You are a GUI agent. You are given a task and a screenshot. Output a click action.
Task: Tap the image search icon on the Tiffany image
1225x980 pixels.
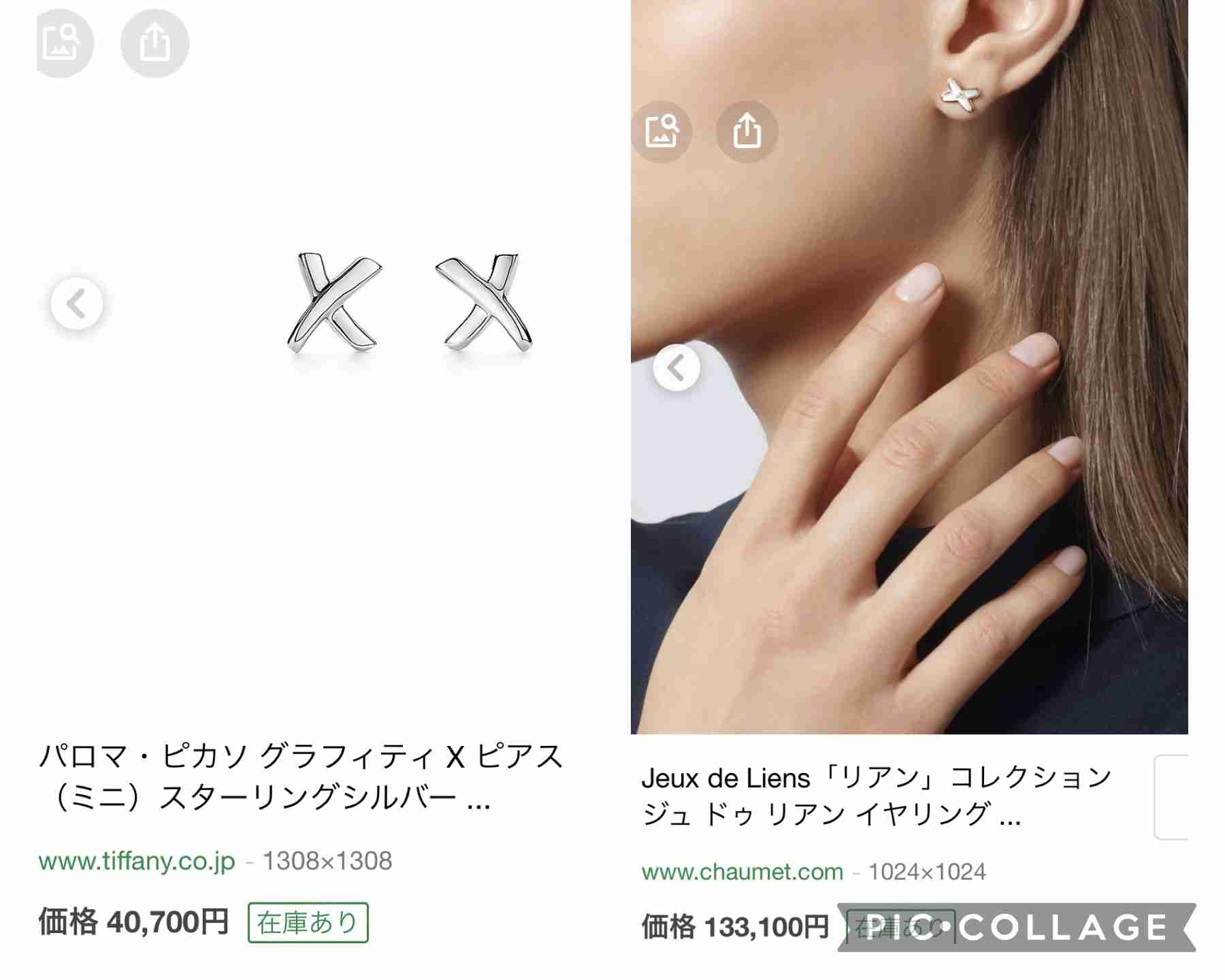coord(63,43)
